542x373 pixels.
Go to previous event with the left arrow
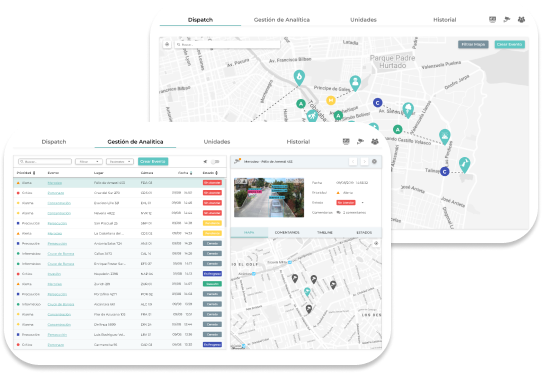353,161
